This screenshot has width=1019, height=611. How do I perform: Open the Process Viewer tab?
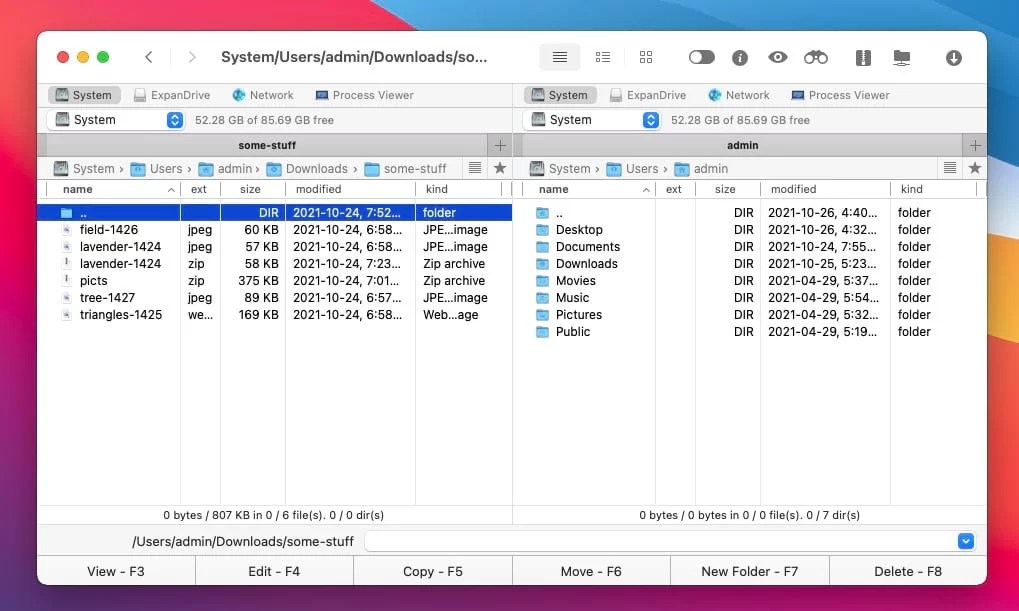coord(364,94)
